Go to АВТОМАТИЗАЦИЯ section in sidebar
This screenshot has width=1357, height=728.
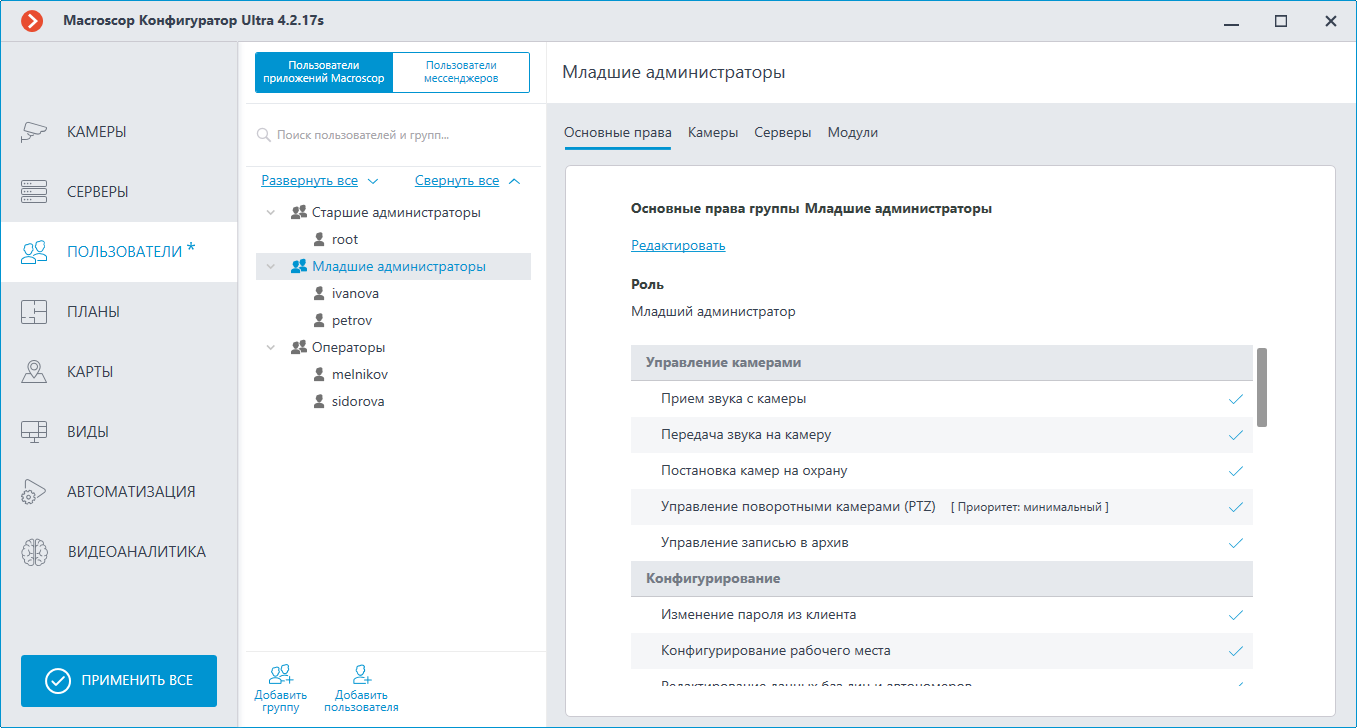click(x=119, y=491)
